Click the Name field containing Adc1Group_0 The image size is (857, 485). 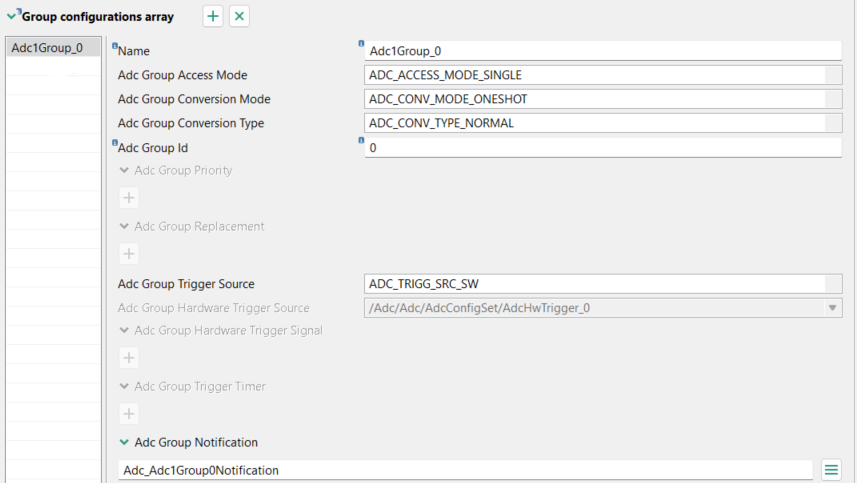pyautogui.click(x=600, y=51)
